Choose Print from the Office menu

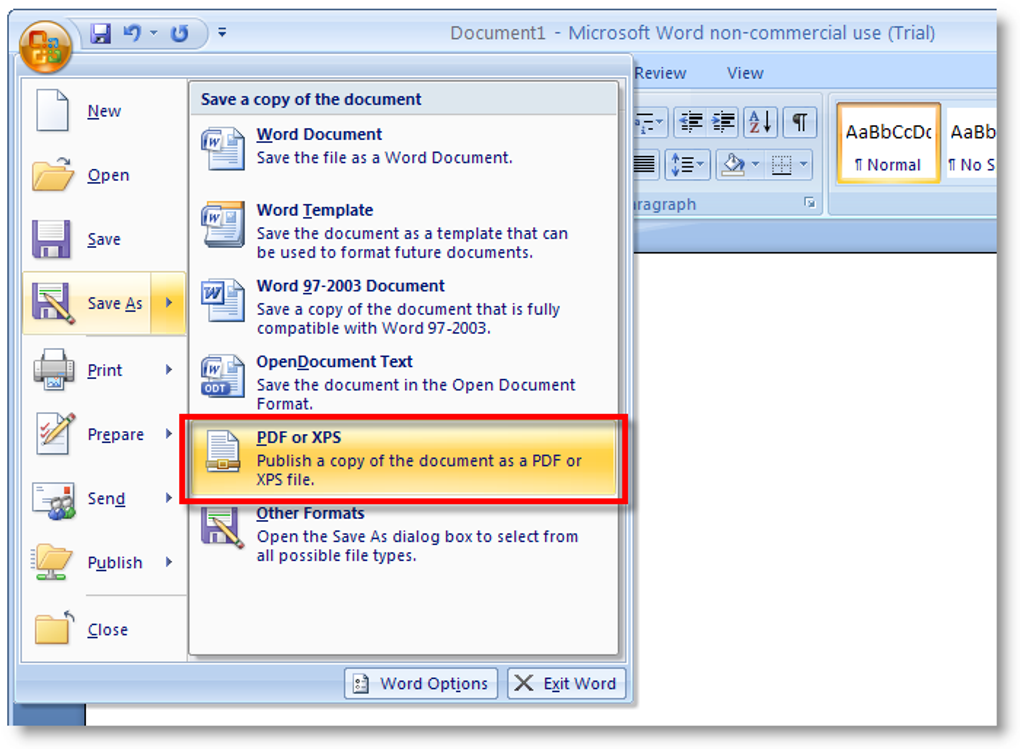(105, 370)
